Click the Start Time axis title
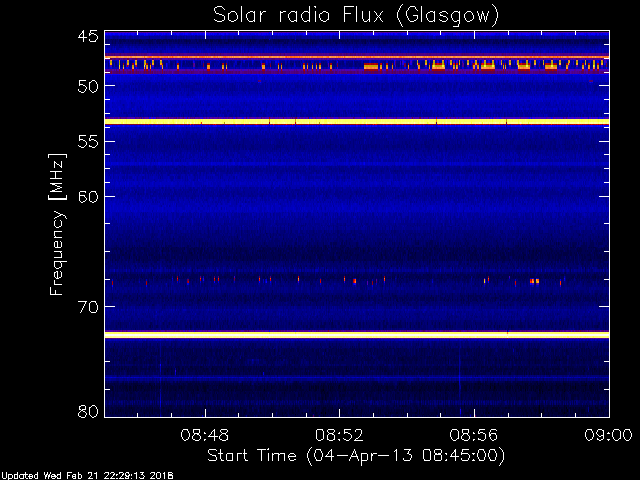 coord(356,456)
